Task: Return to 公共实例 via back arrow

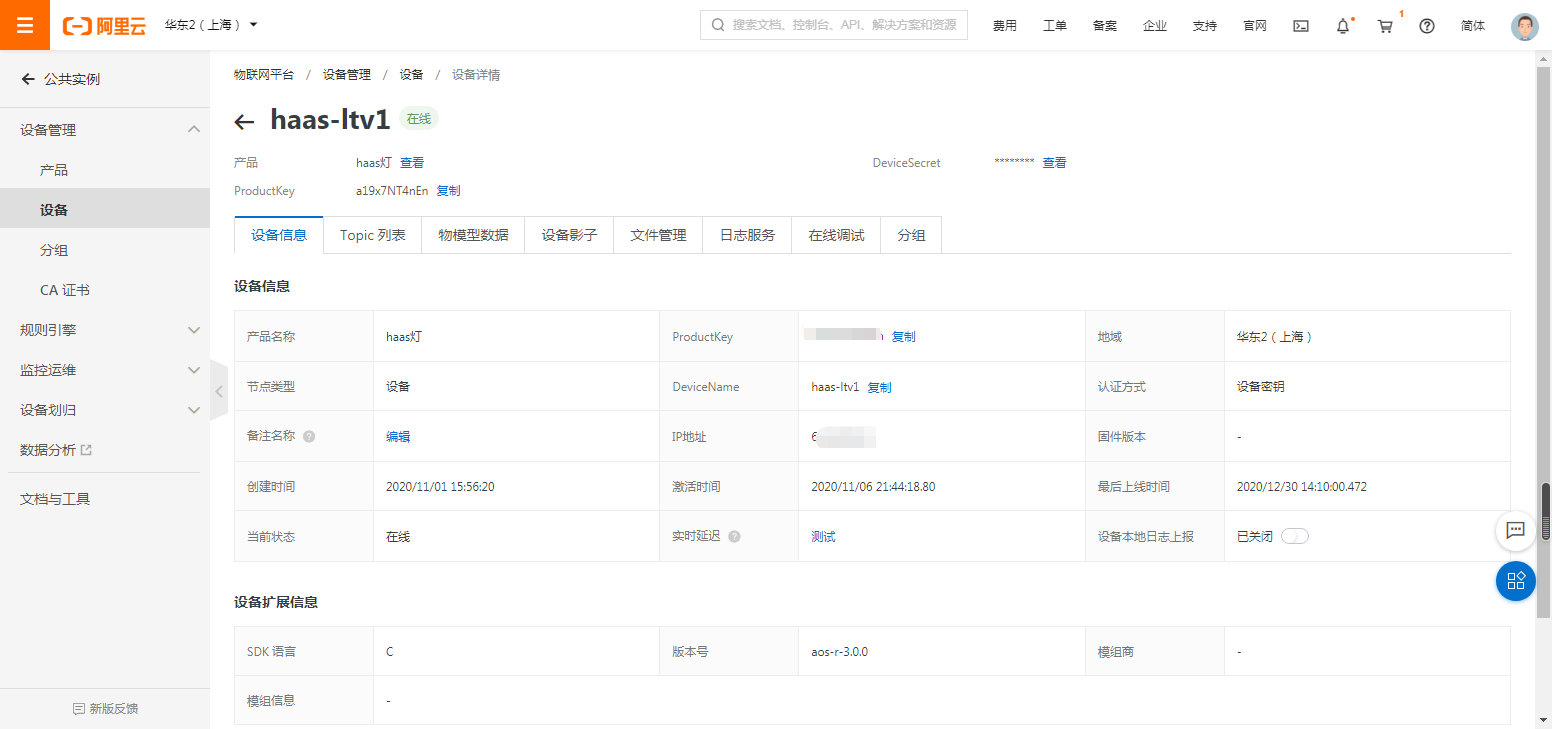Action: tap(28, 79)
